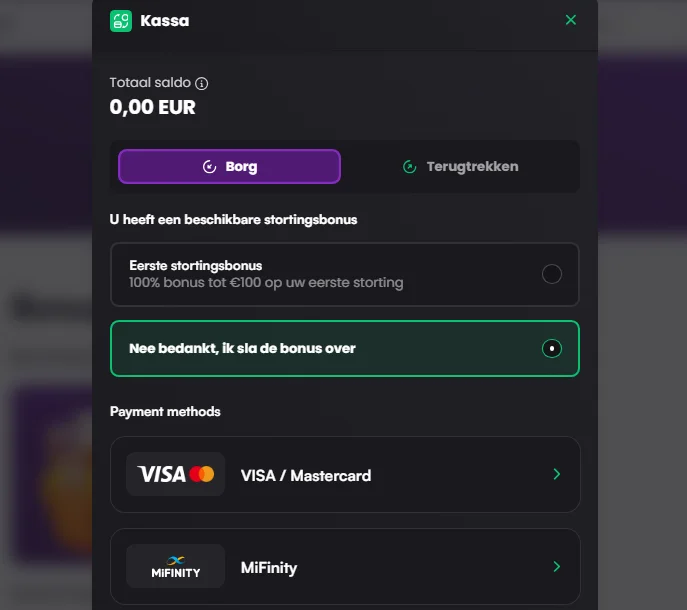This screenshot has height=610, width=687.
Task: Click the VISA Mastercard card logo
Action: point(176,475)
